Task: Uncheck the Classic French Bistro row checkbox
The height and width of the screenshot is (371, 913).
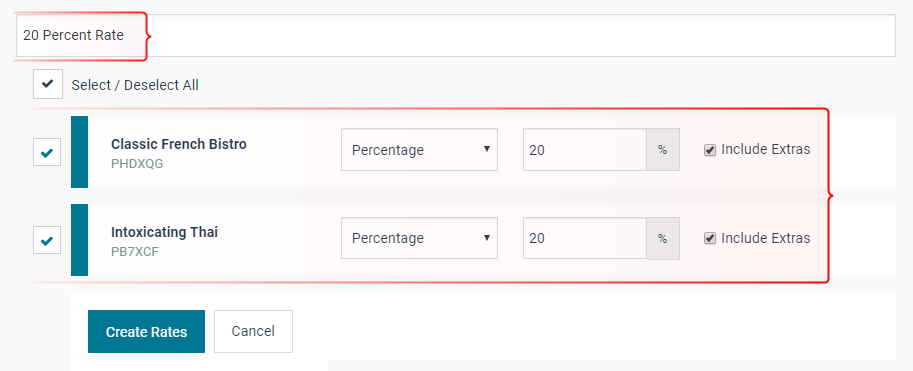Action: tap(47, 151)
